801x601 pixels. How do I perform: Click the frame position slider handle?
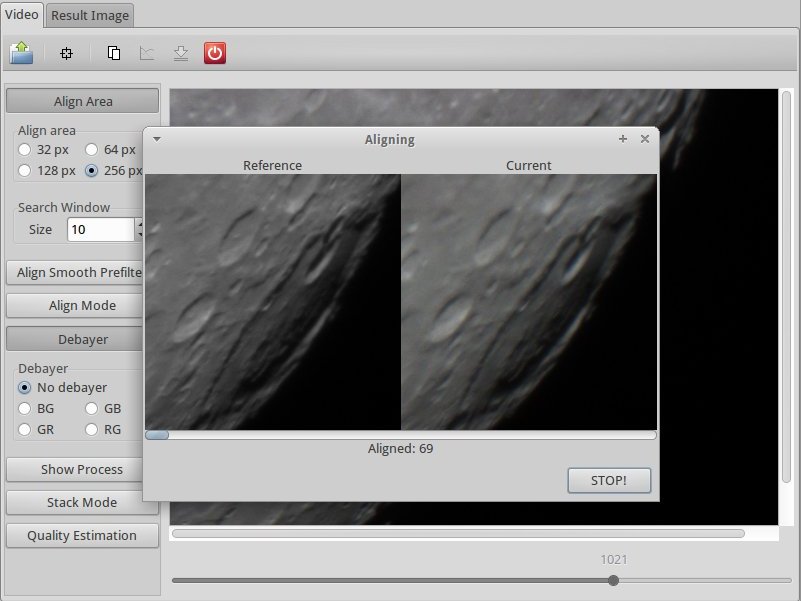pyautogui.click(x=614, y=580)
